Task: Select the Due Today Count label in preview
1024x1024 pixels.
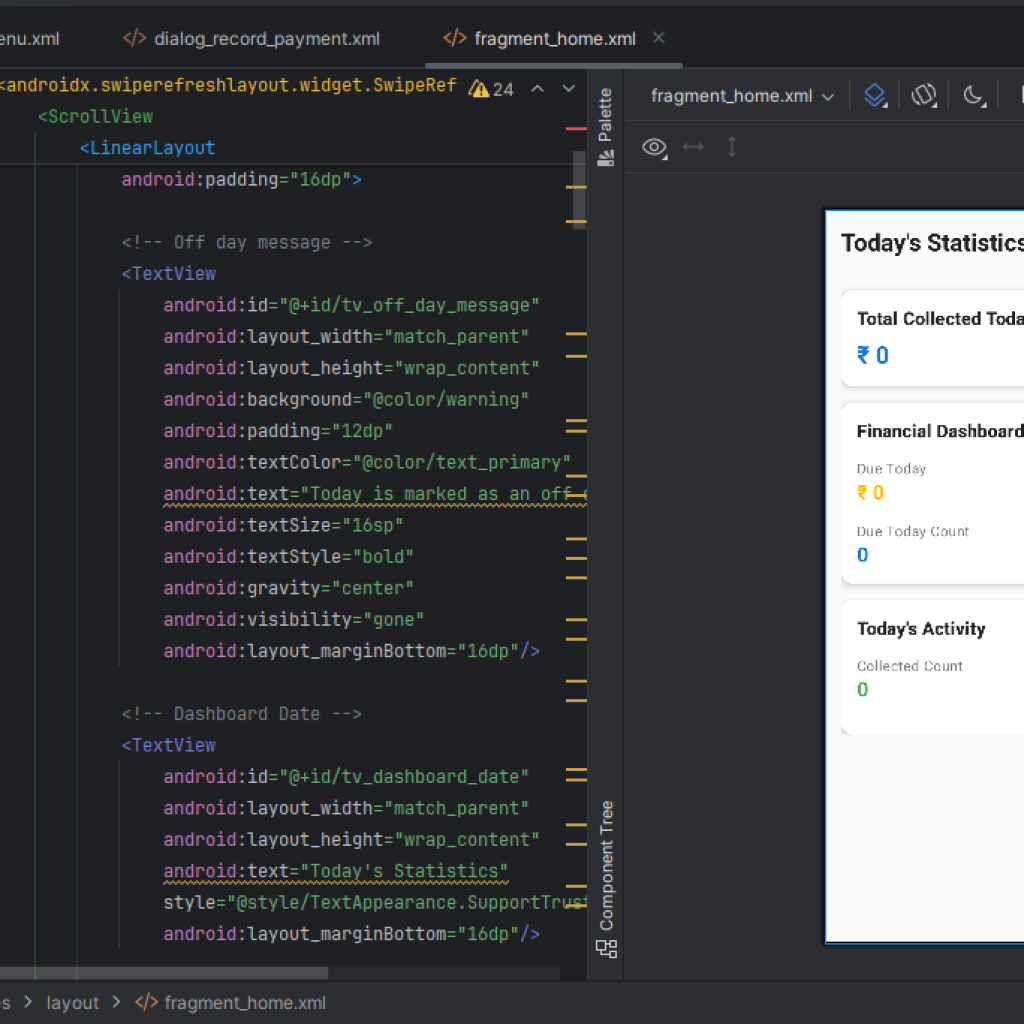Action: pyautogui.click(x=912, y=532)
